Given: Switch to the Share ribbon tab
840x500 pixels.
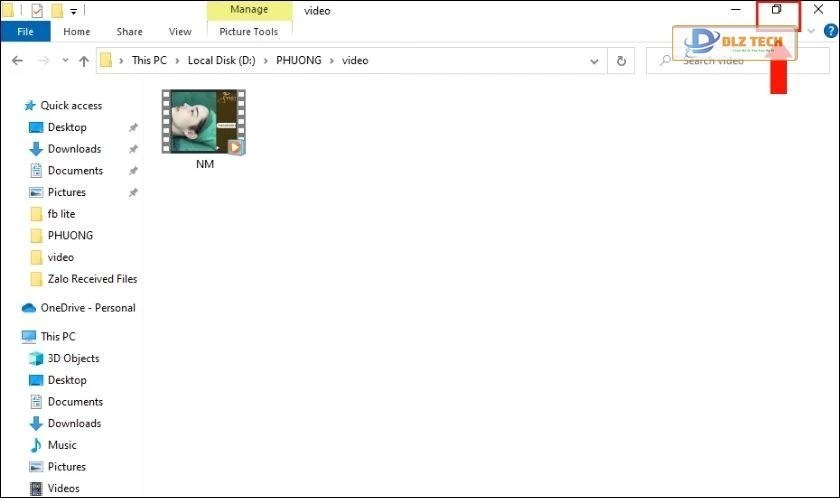Looking at the screenshot, I should tap(129, 32).
